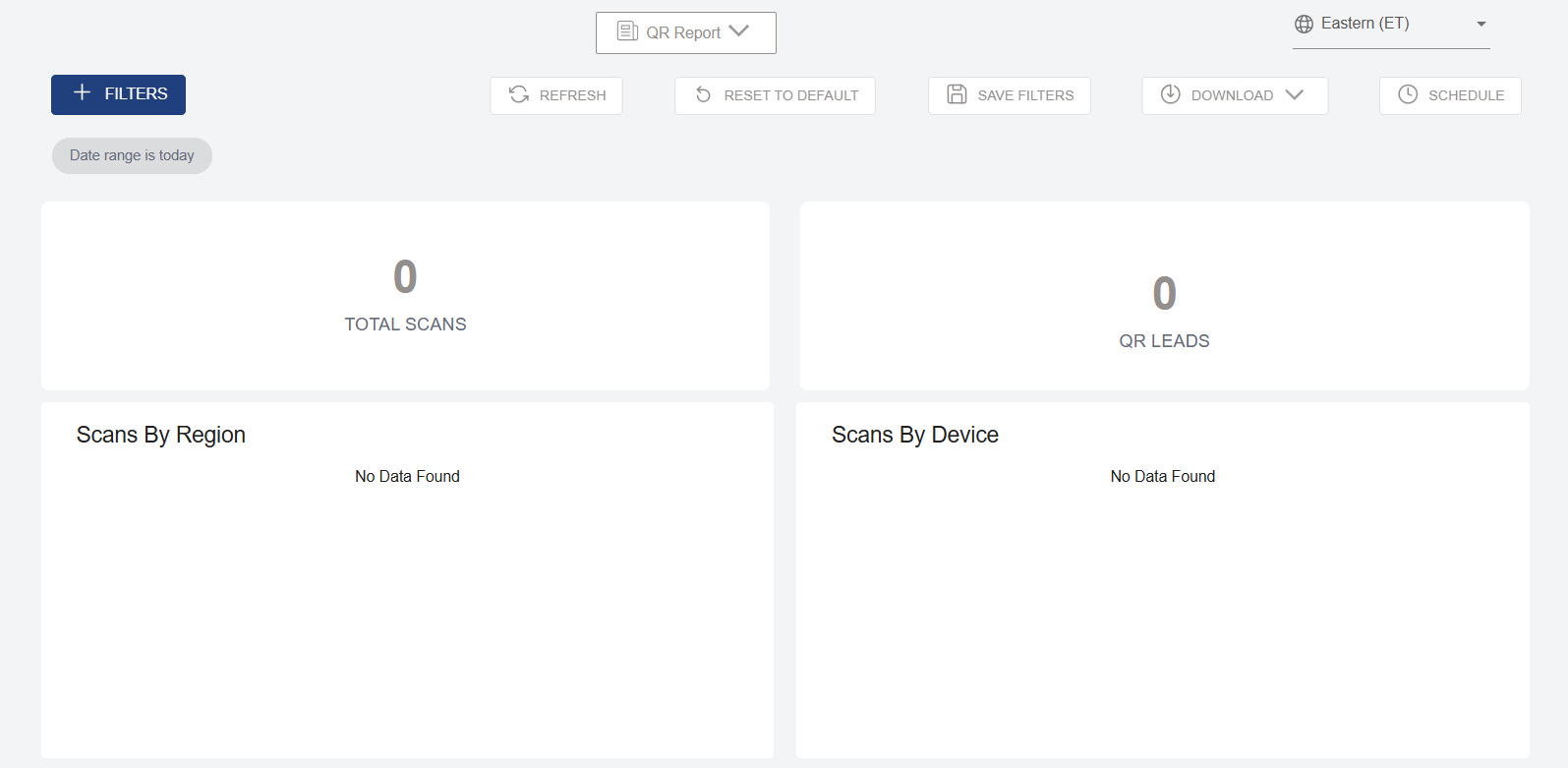Open the Eastern (ET) timezone dropdown arrow
This screenshot has width=1568, height=768.
coord(1481,24)
